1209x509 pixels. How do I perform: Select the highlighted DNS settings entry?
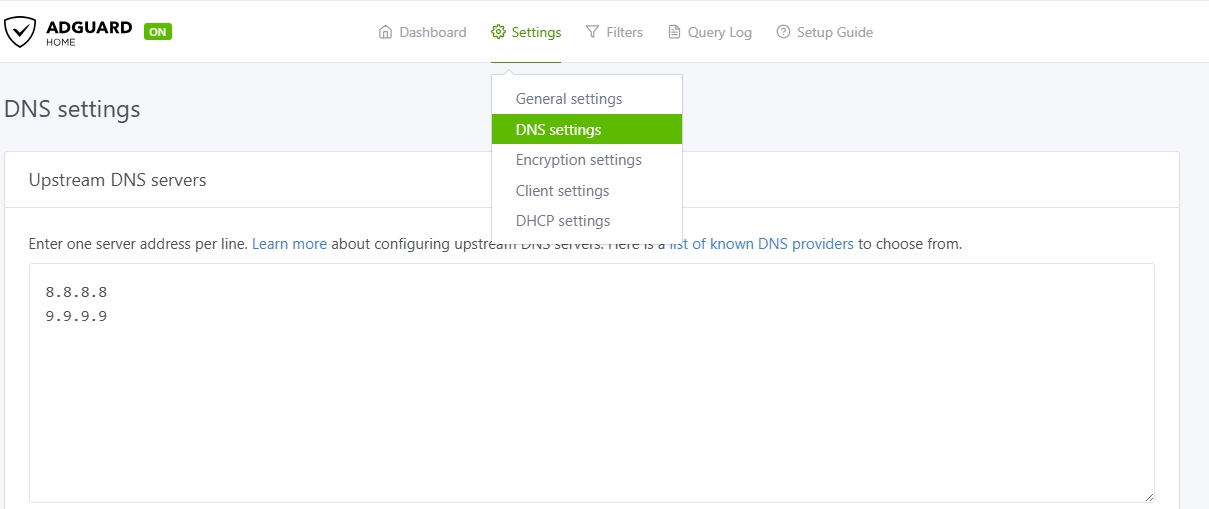[558, 130]
